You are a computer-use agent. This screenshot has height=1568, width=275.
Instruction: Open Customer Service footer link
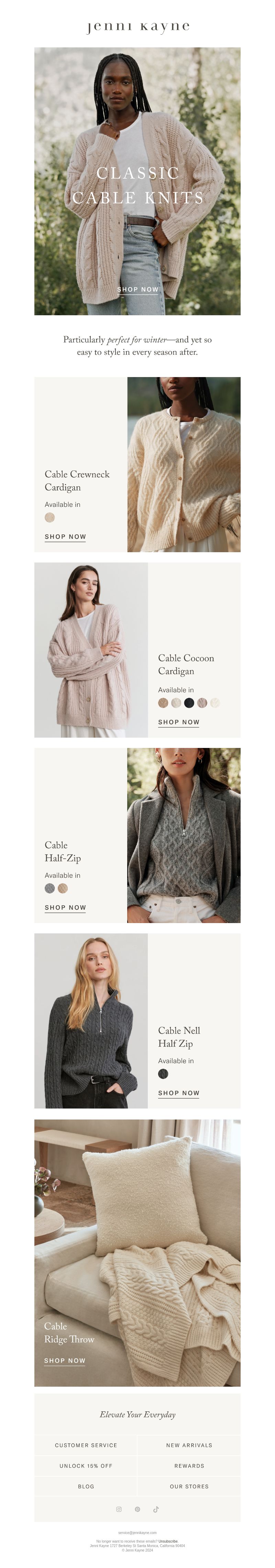[86, 1445]
